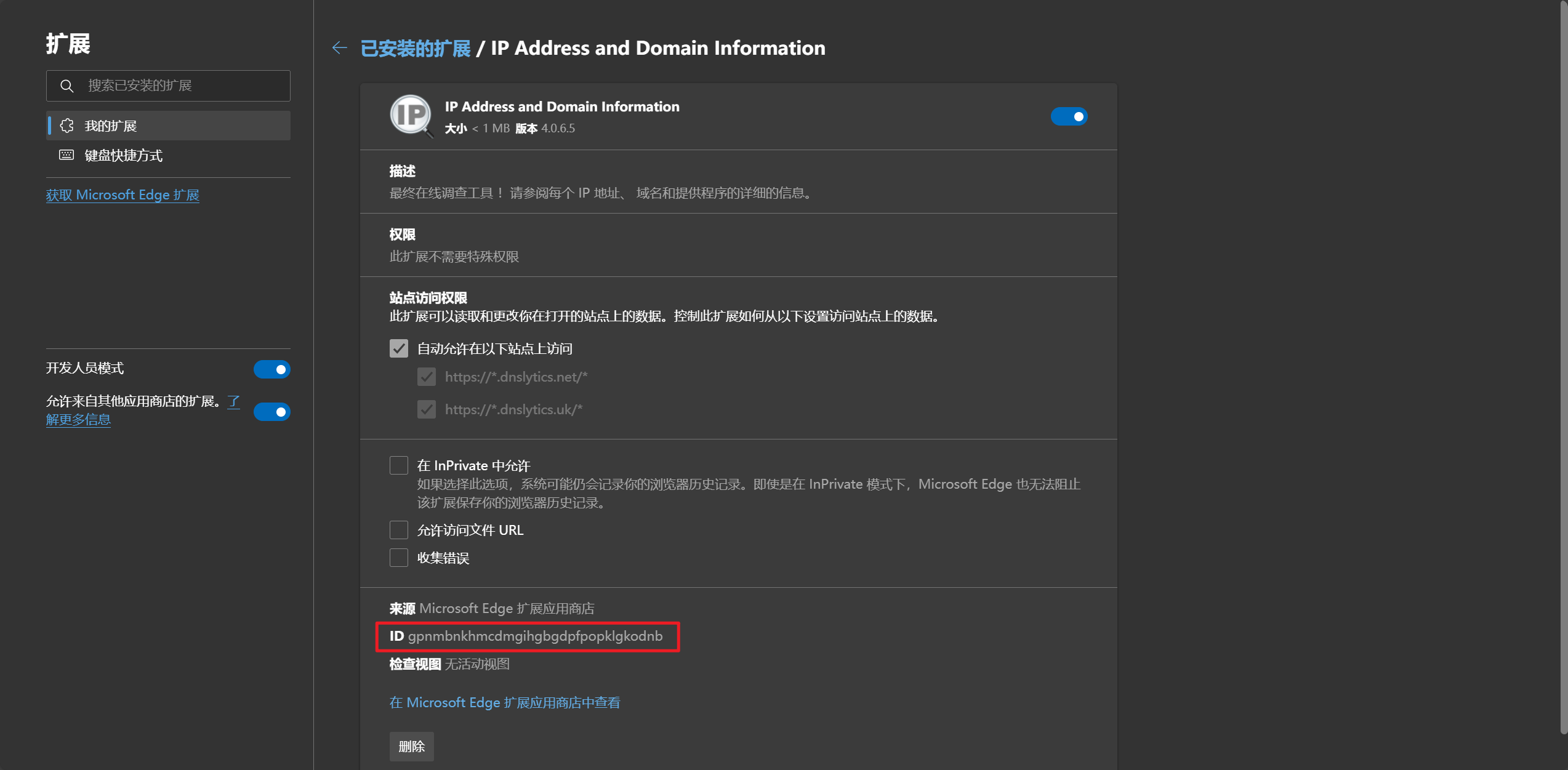The height and width of the screenshot is (770, 1568).
Task: View extension in Microsoft Edge add-ons store
Action: 505,703
